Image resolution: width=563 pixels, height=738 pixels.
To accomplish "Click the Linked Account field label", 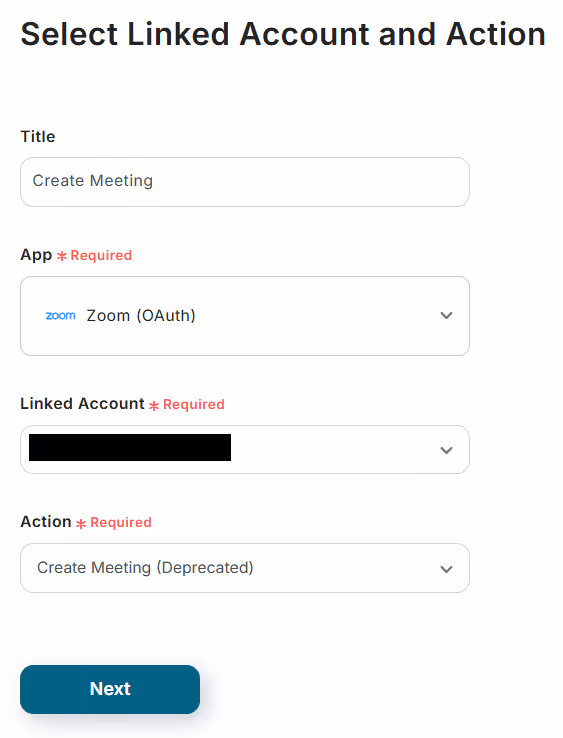I will (82, 403).
